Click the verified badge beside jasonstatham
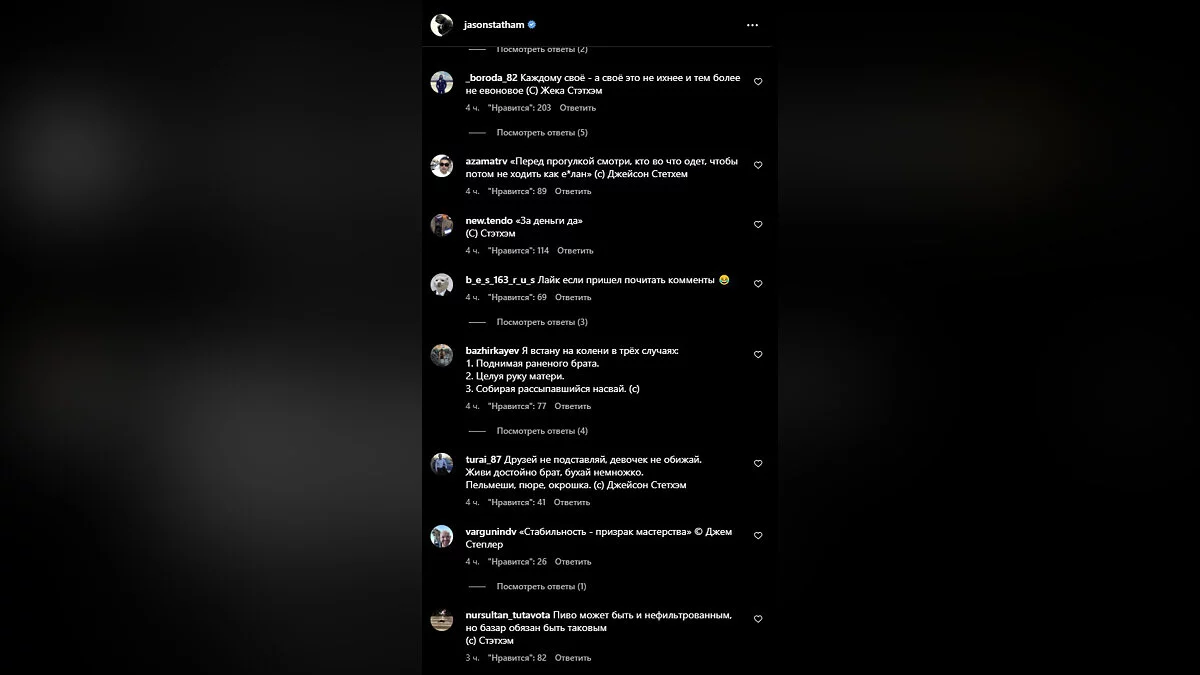1200x675 pixels. 532,25
